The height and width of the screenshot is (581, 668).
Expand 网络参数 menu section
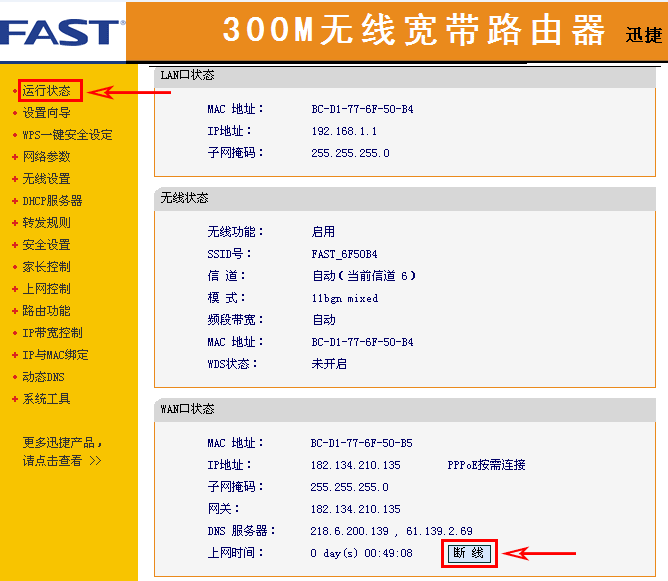pos(47,157)
